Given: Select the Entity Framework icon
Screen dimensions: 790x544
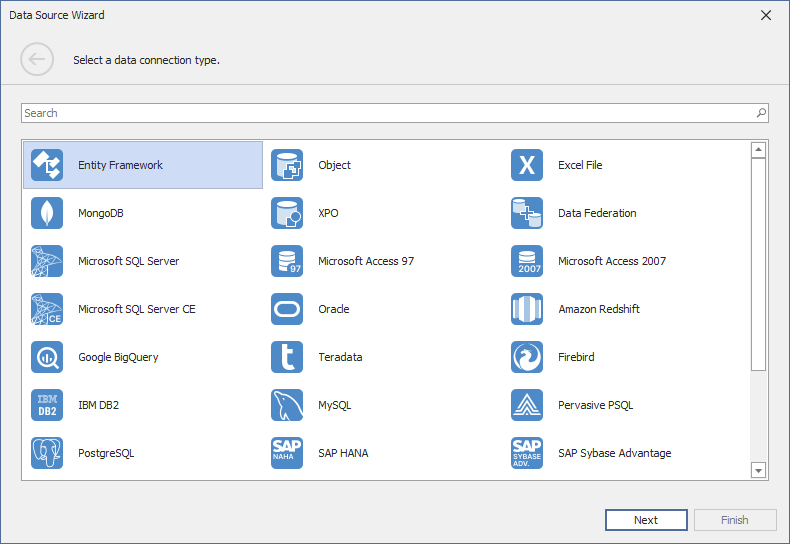Looking at the screenshot, I should (47, 165).
